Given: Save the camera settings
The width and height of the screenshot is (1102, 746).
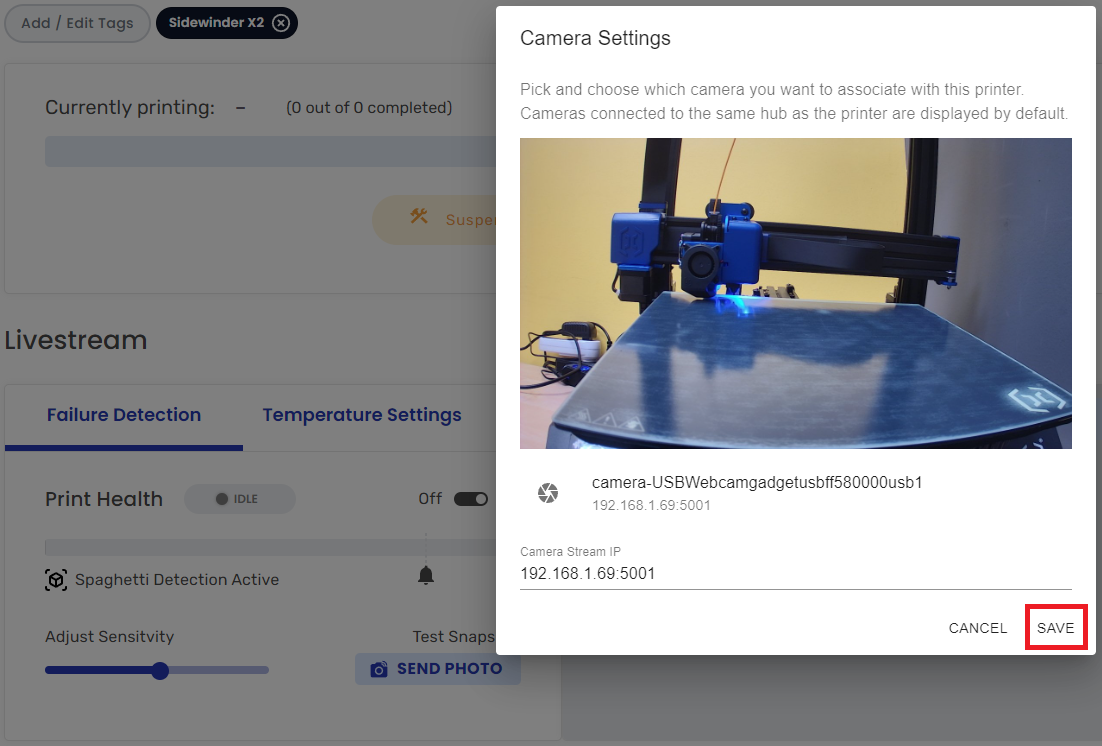Looking at the screenshot, I should (1056, 627).
